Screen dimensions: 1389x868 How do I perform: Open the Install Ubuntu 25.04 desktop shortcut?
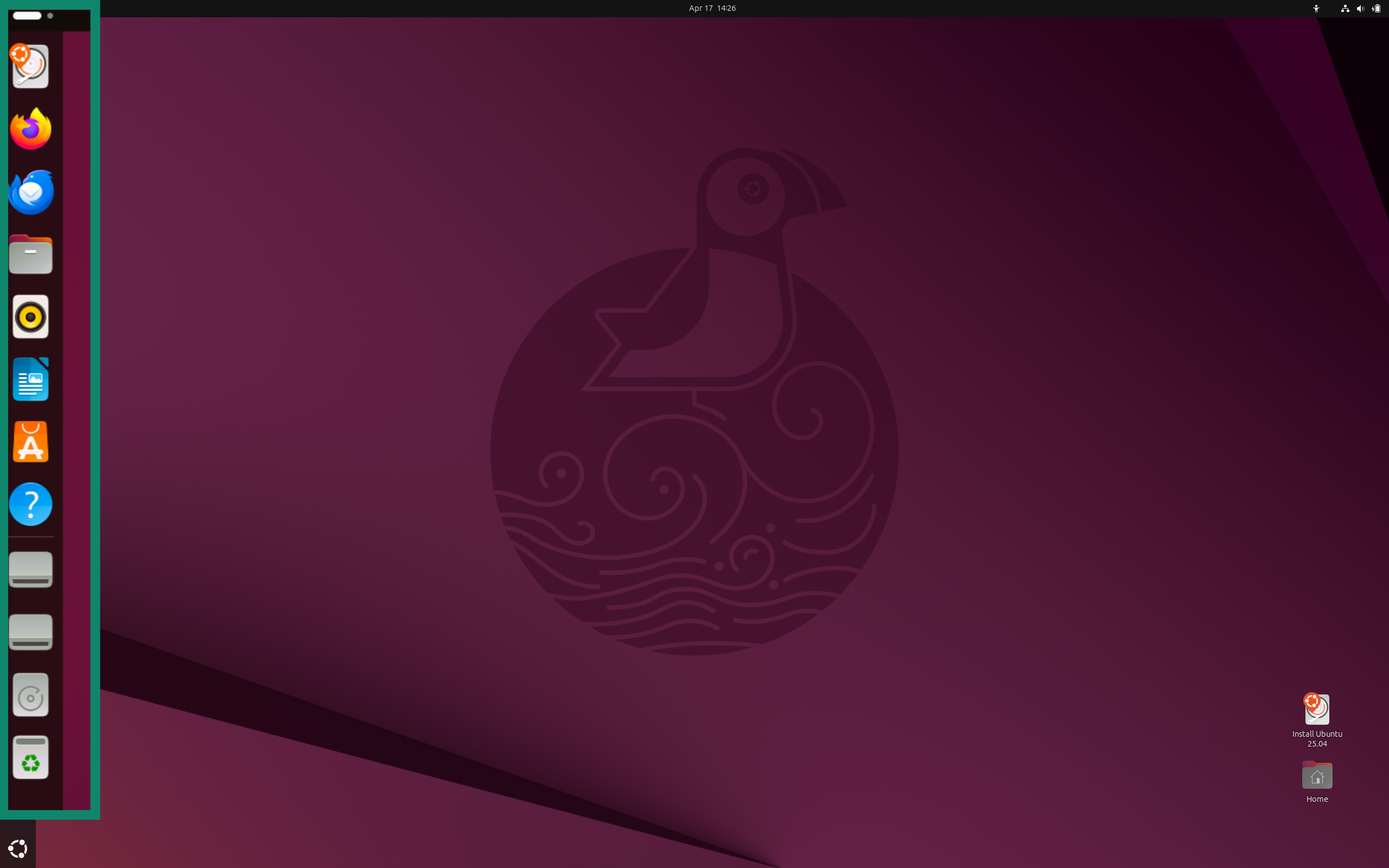pyautogui.click(x=1316, y=710)
